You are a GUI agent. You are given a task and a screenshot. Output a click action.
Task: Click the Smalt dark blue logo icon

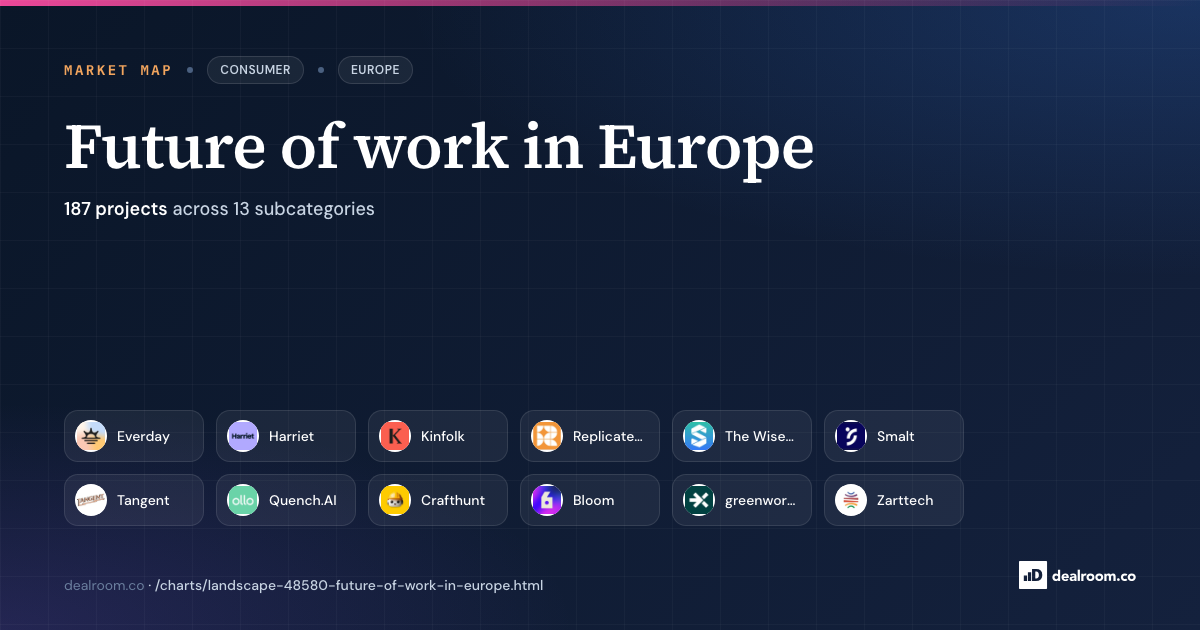851,436
